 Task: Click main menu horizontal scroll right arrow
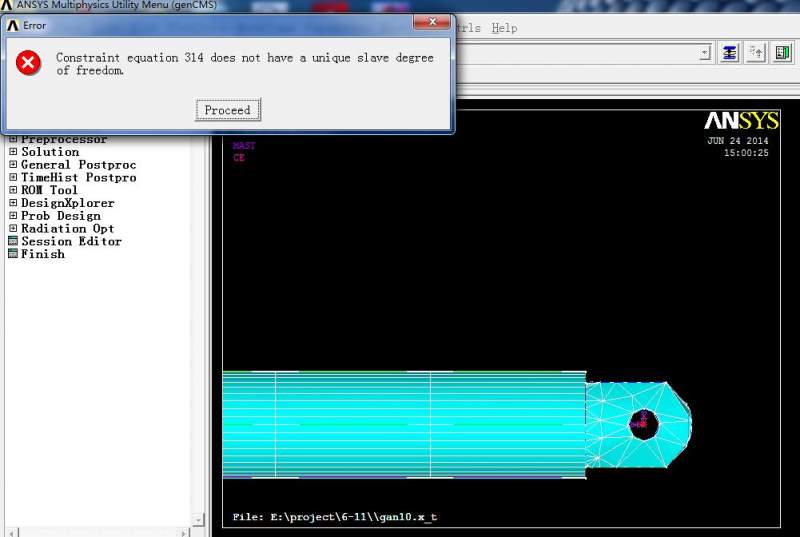184,532
